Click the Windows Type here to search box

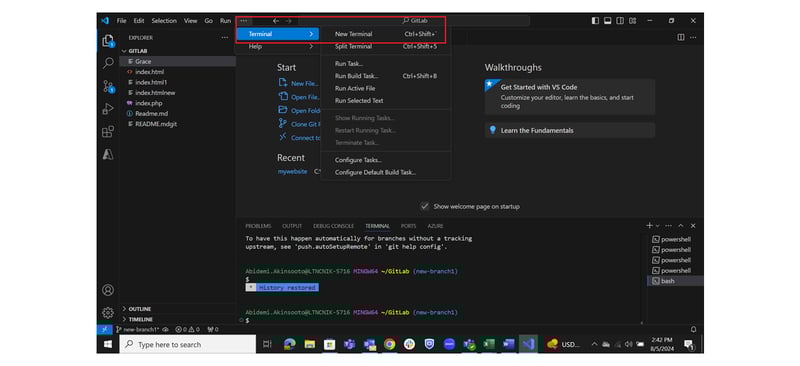pyautogui.click(x=188, y=345)
